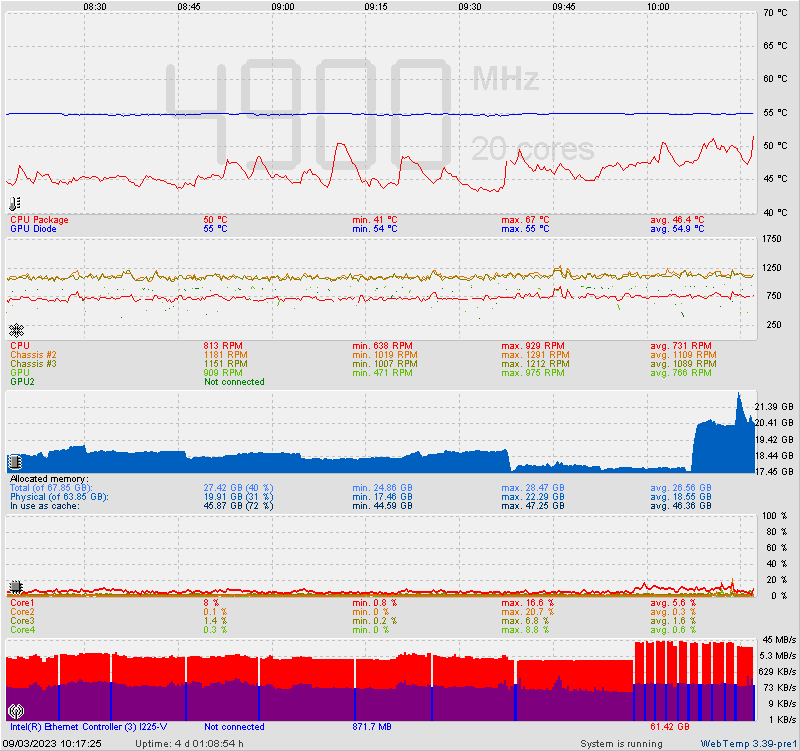This screenshot has width=800, height=751.
Task: Click the network icon in the traffic graph
Action: pyautogui.click(x=15, y=712)
